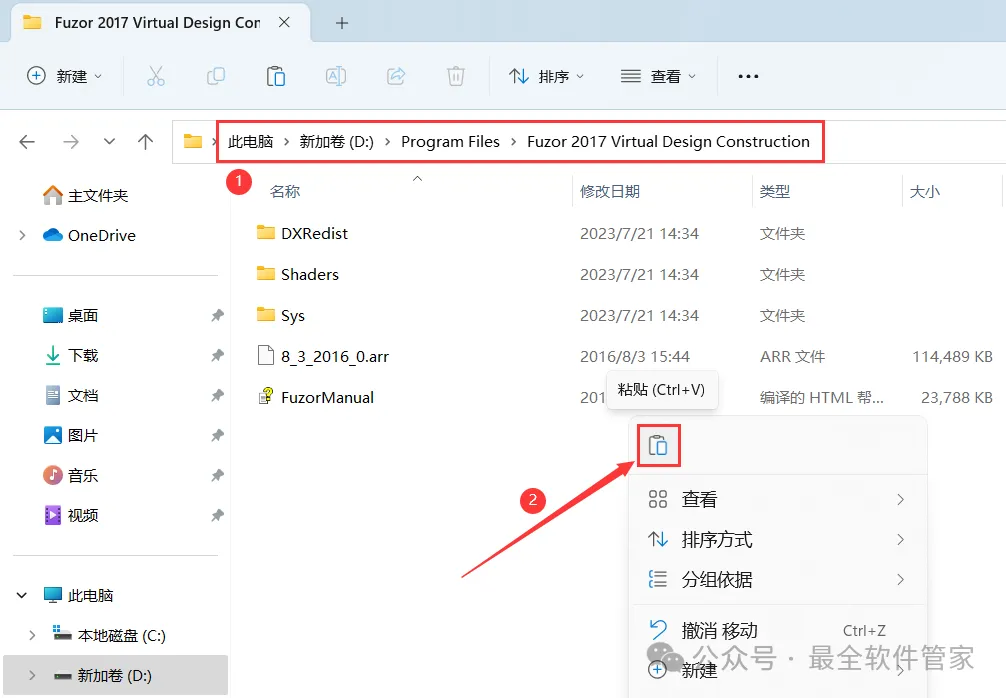Image resolution: width=1006 pixels, height=698 pixels.
Task: Select the 8_3_2016_0.arr file name
Action: [x=335, y=356]
